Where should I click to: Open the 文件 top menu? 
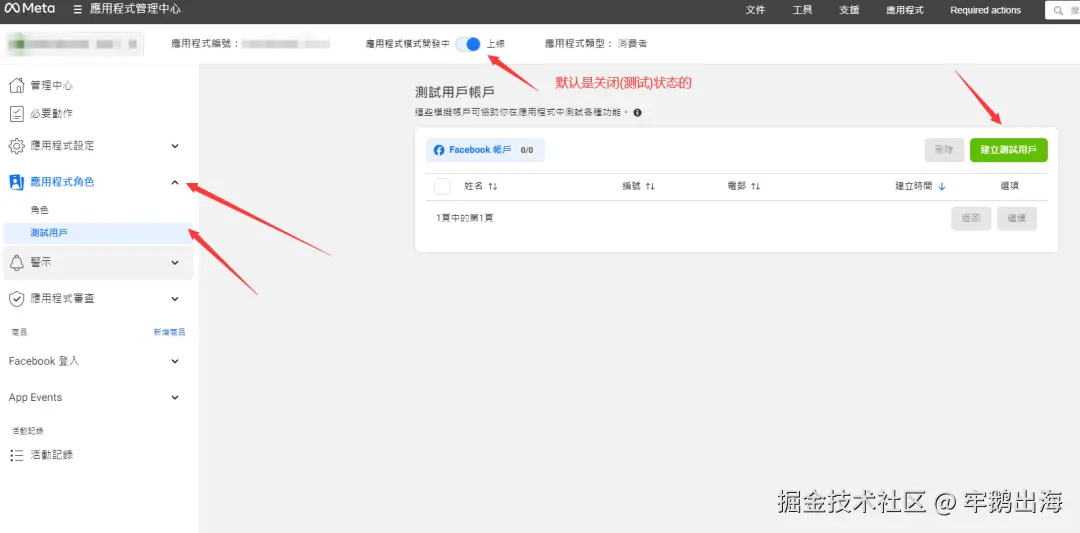tap(756, 10)
